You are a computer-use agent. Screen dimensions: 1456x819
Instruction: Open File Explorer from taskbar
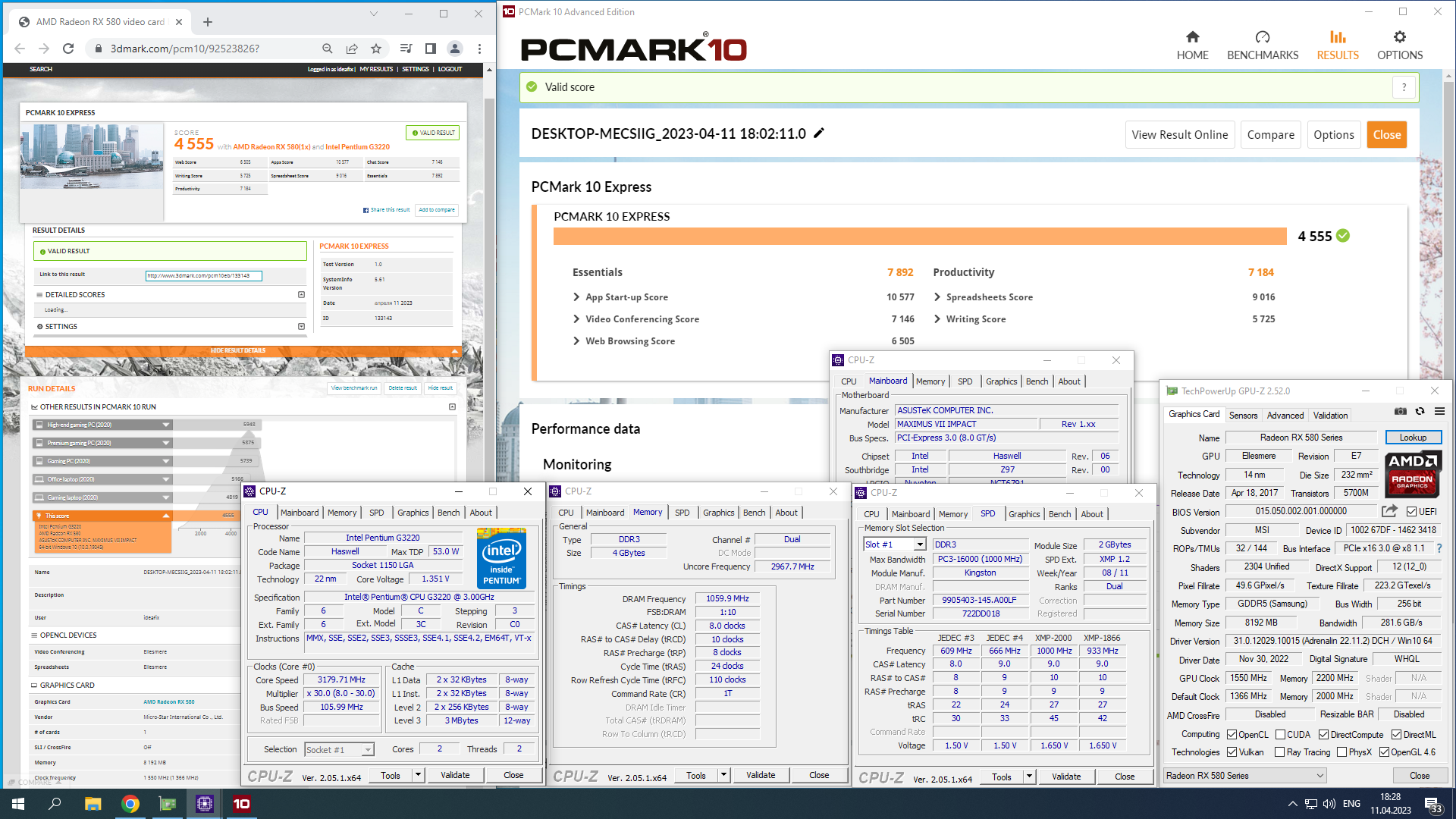(93, 804)
